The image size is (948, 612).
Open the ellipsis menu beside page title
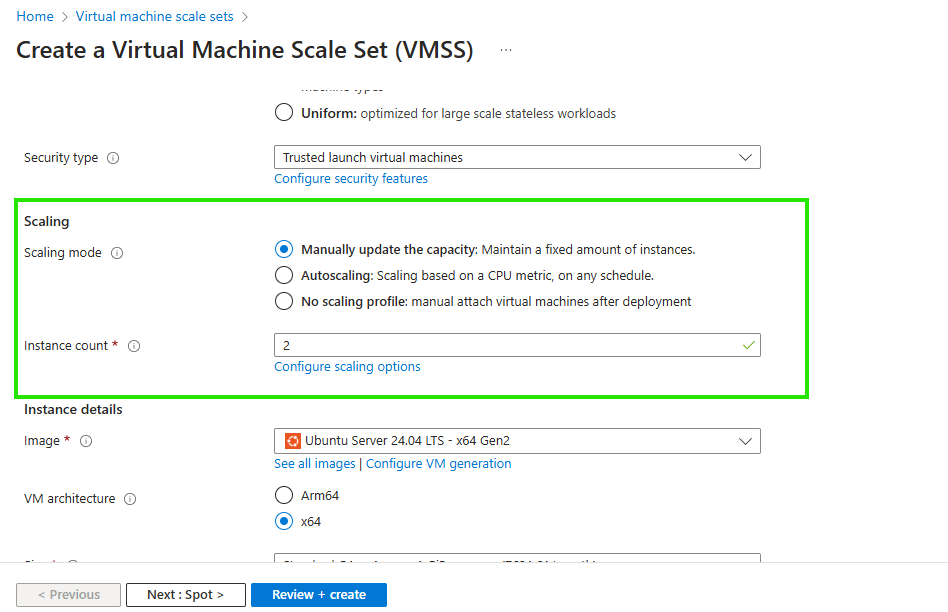506,50
